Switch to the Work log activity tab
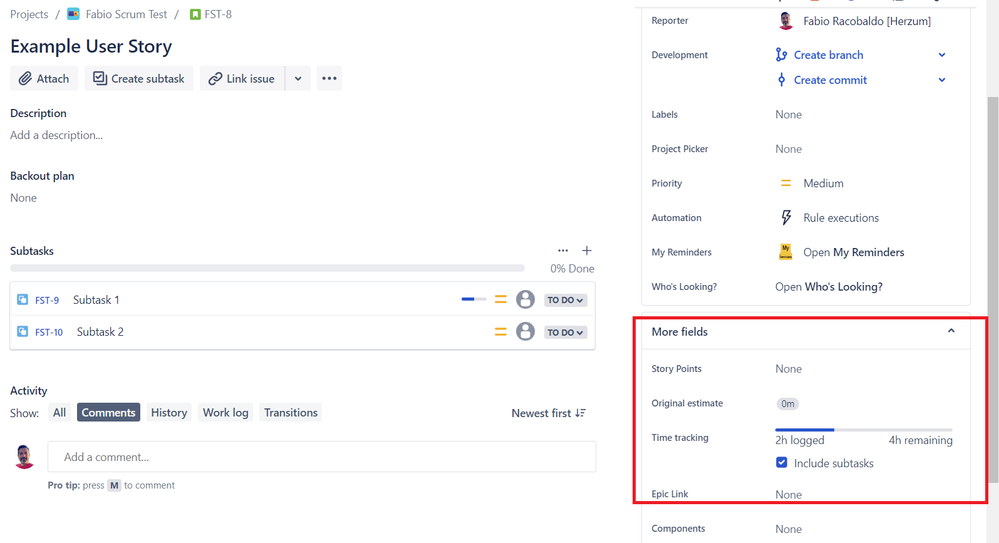Viewport: 999px width, 543px height. coord(226,412)
